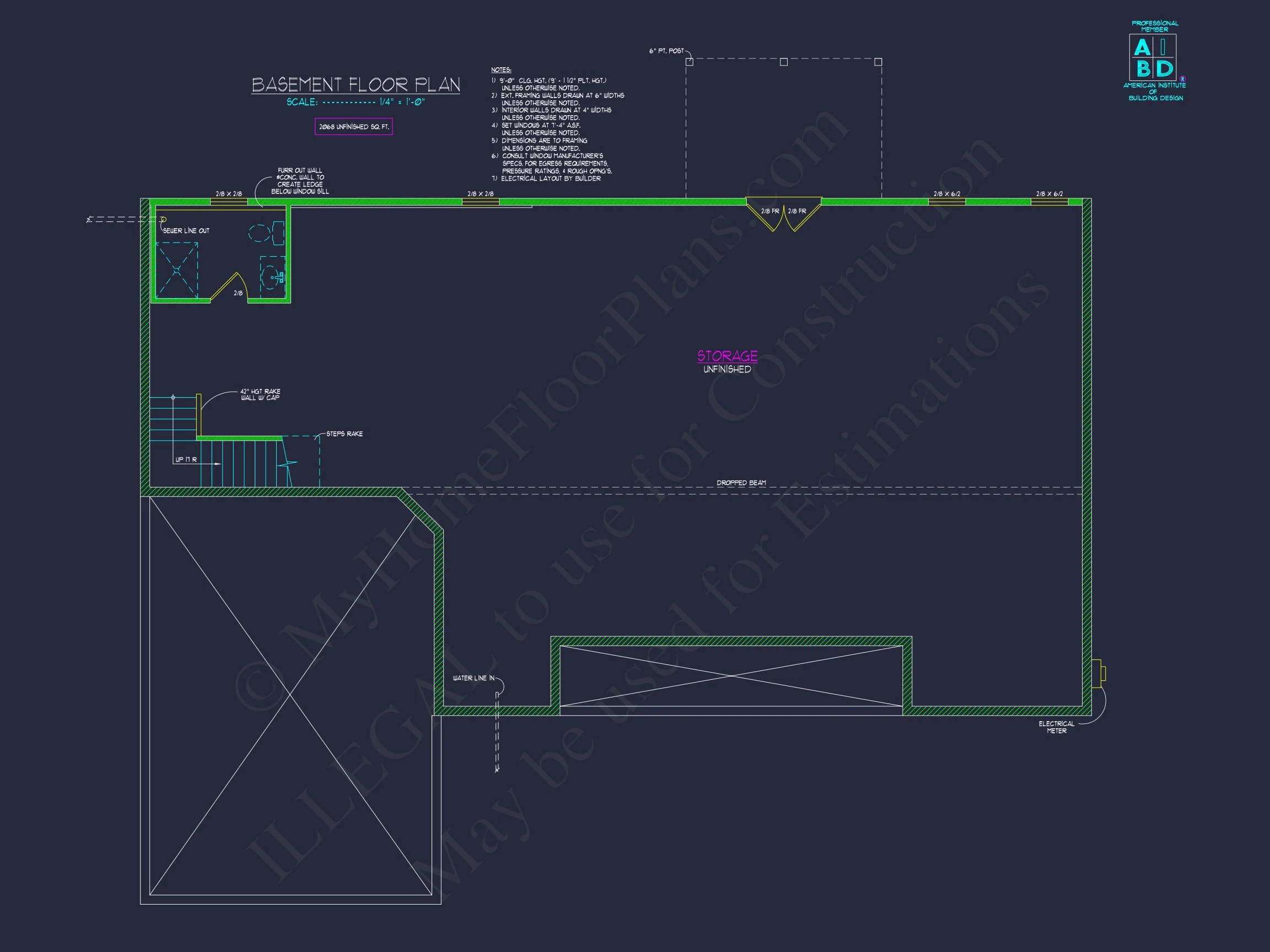
Task: Click the shower stall symbol
Action: click(177, 270)
